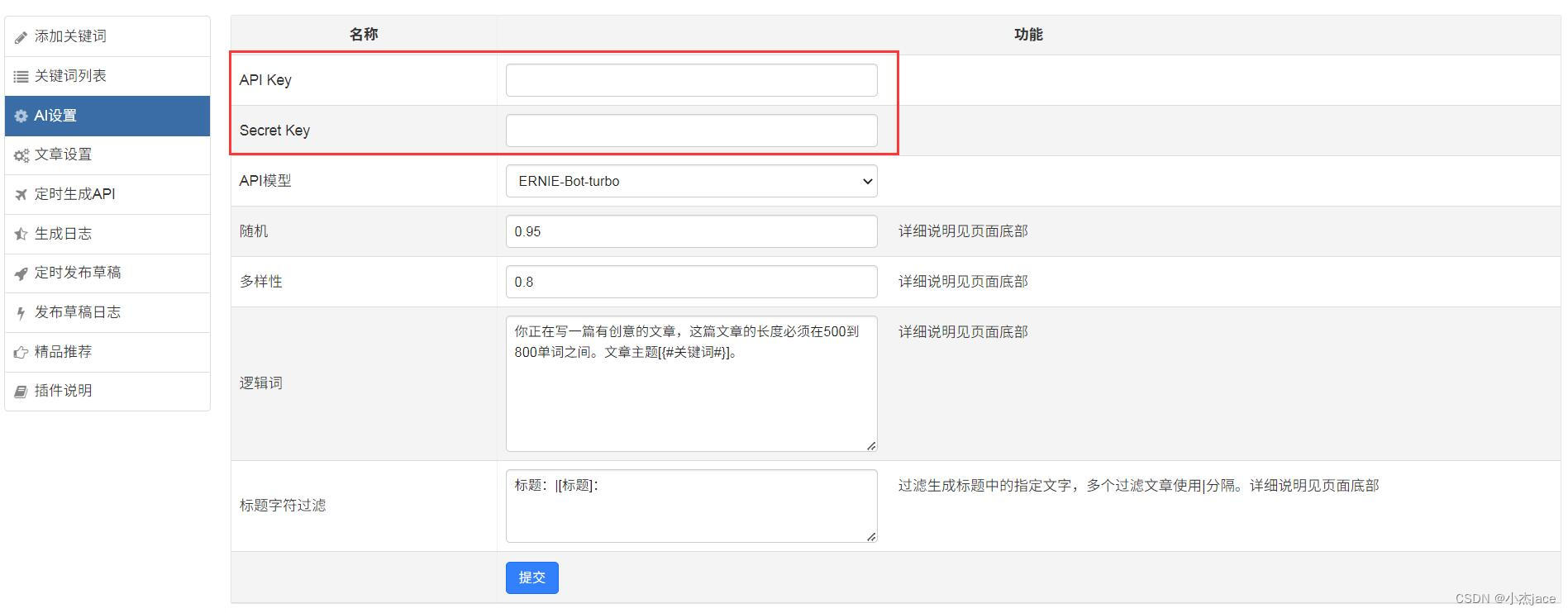Go to 文章设置 page
1568x613 pixels.
point(107,154)
